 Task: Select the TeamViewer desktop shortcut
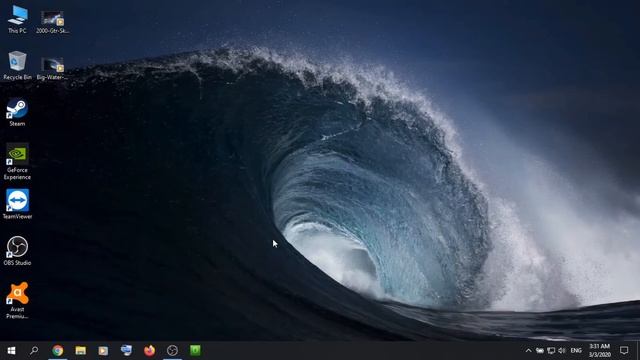point(17,204)
